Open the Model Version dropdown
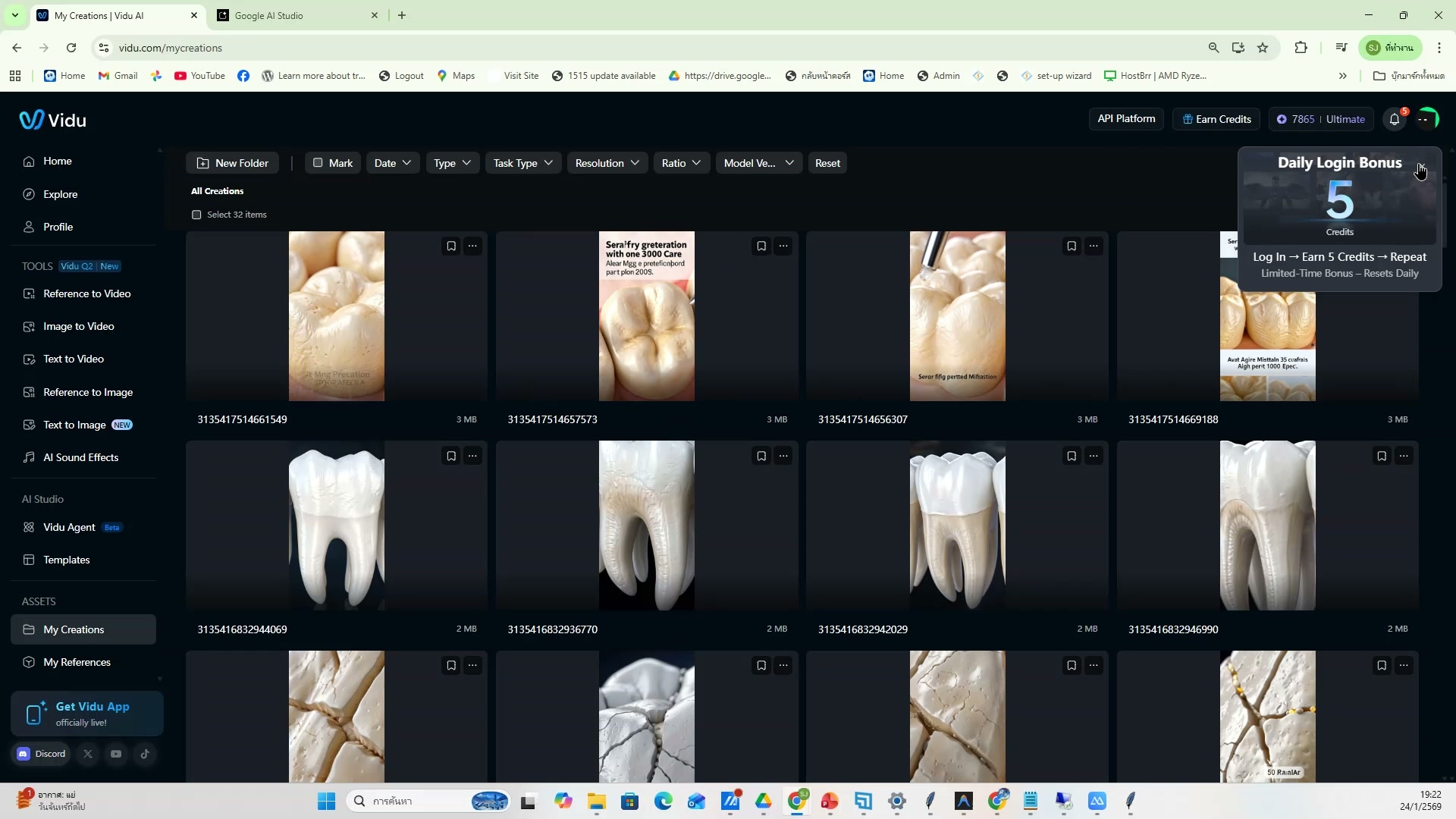This screenshot has height=819, width=1456. 758,162
